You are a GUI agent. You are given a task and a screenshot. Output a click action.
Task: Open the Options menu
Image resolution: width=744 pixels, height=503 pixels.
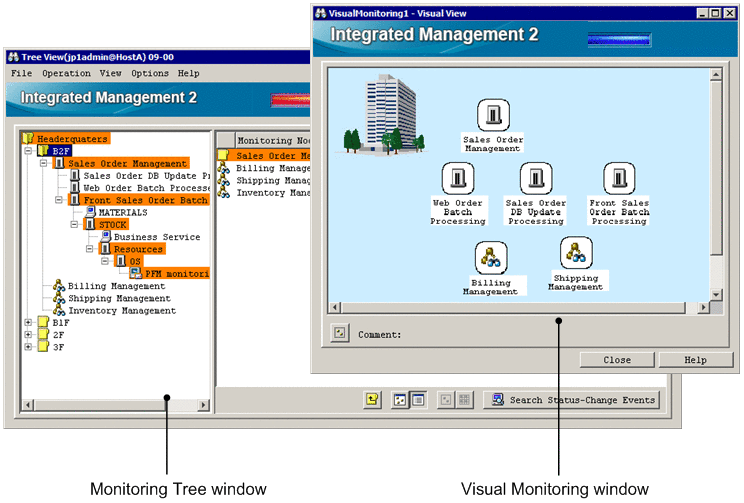click(149, 73)
